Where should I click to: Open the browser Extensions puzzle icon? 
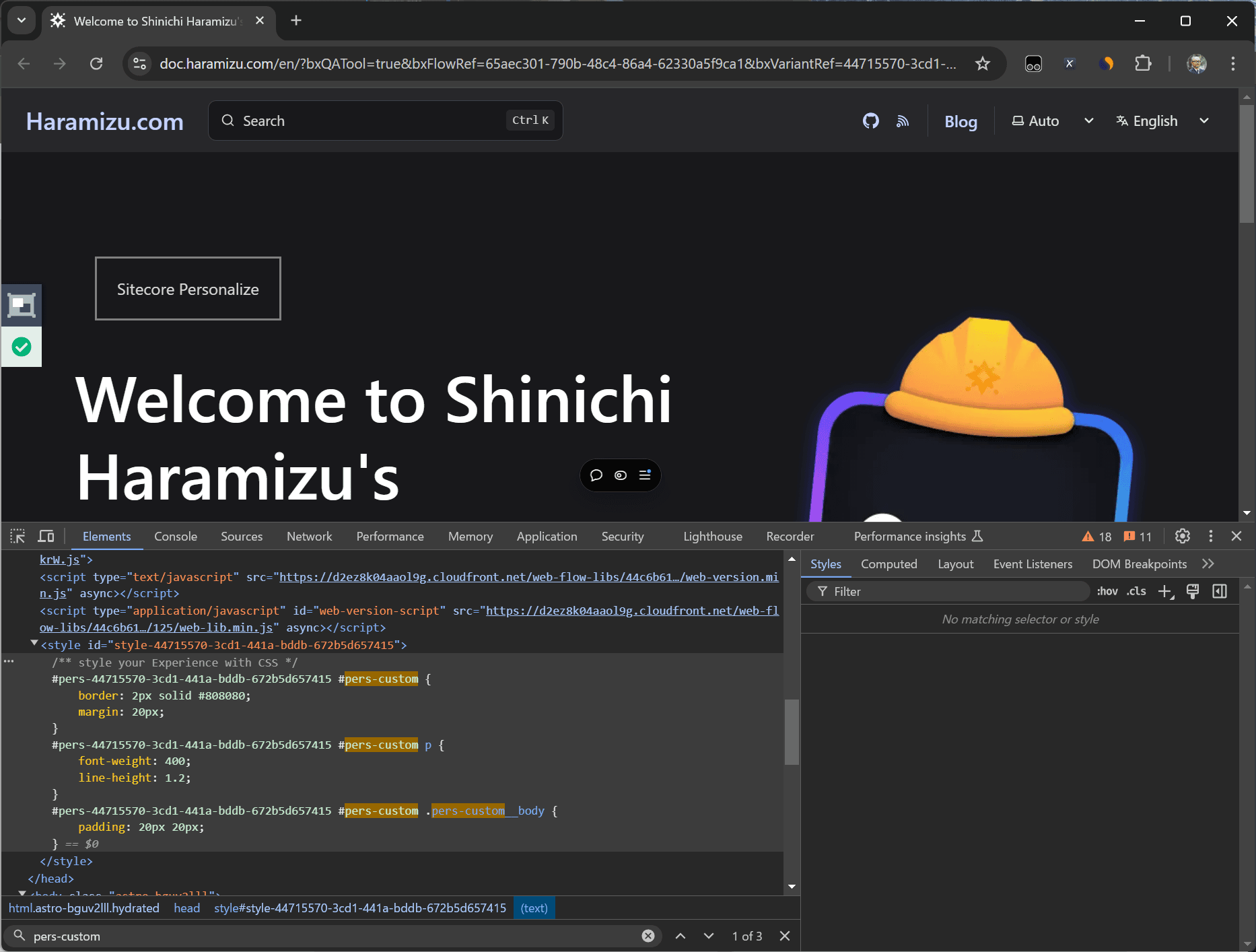coord(1142,64)
